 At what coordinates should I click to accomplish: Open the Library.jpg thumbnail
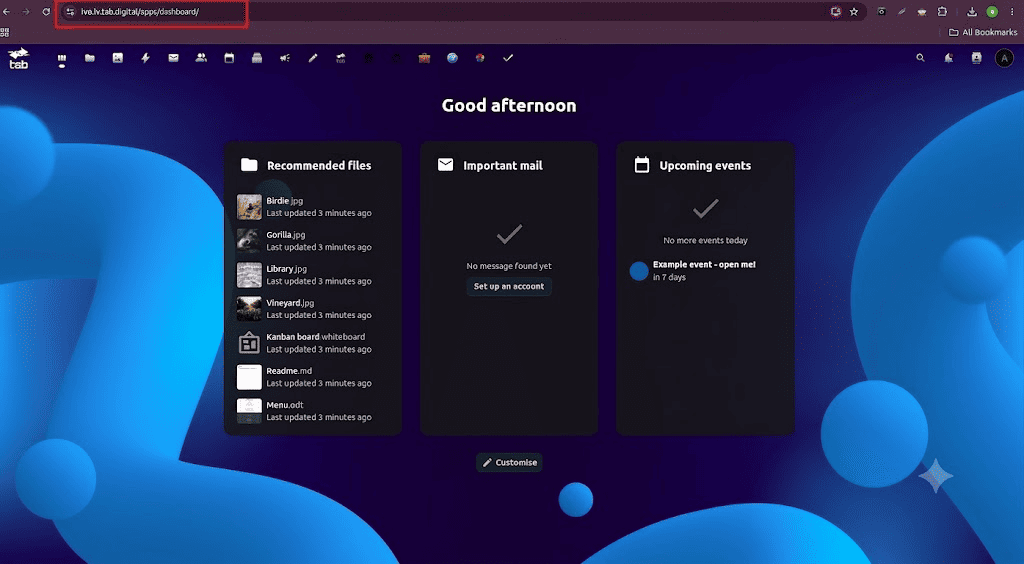pos(249,275)
